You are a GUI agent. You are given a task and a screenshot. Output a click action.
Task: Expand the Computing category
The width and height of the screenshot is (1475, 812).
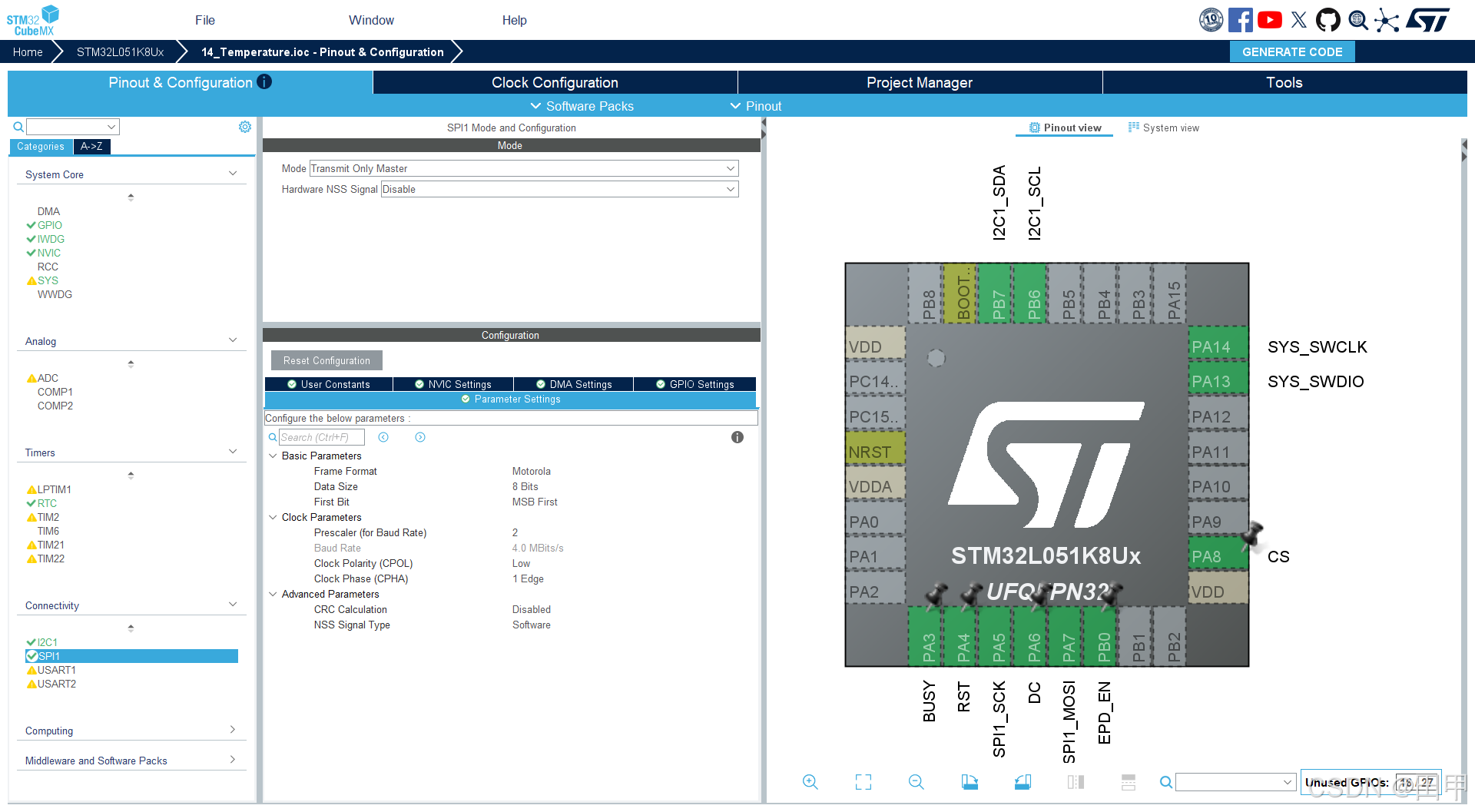coord(233,730)
